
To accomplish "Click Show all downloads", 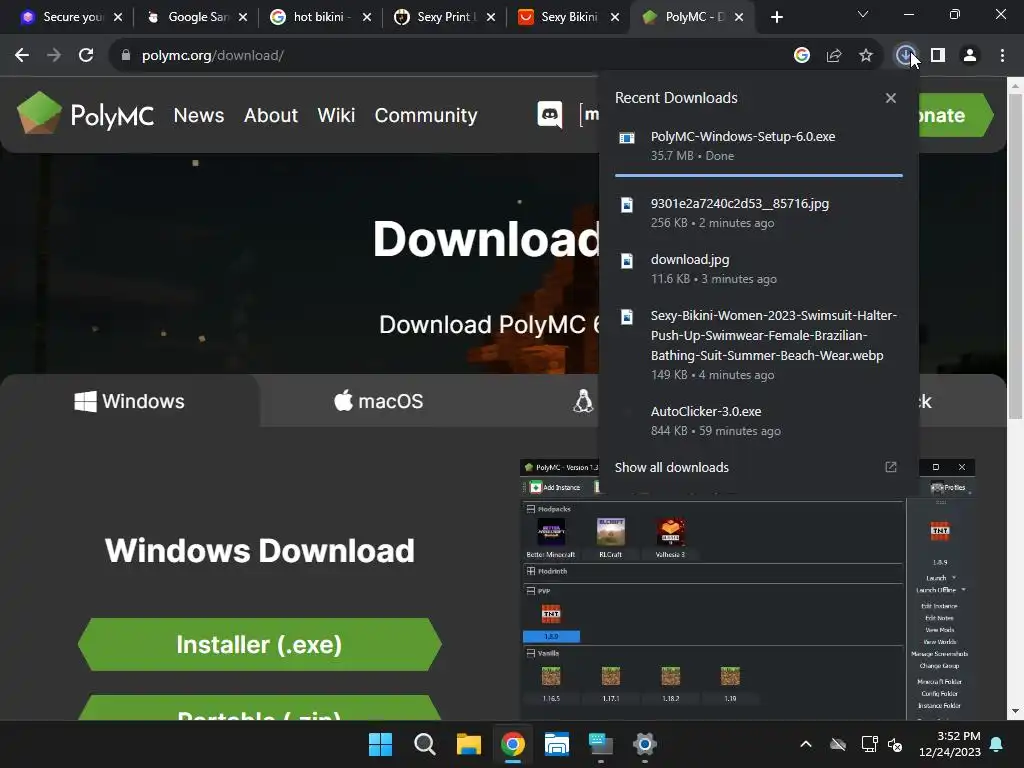I will (x=671, y=468).
